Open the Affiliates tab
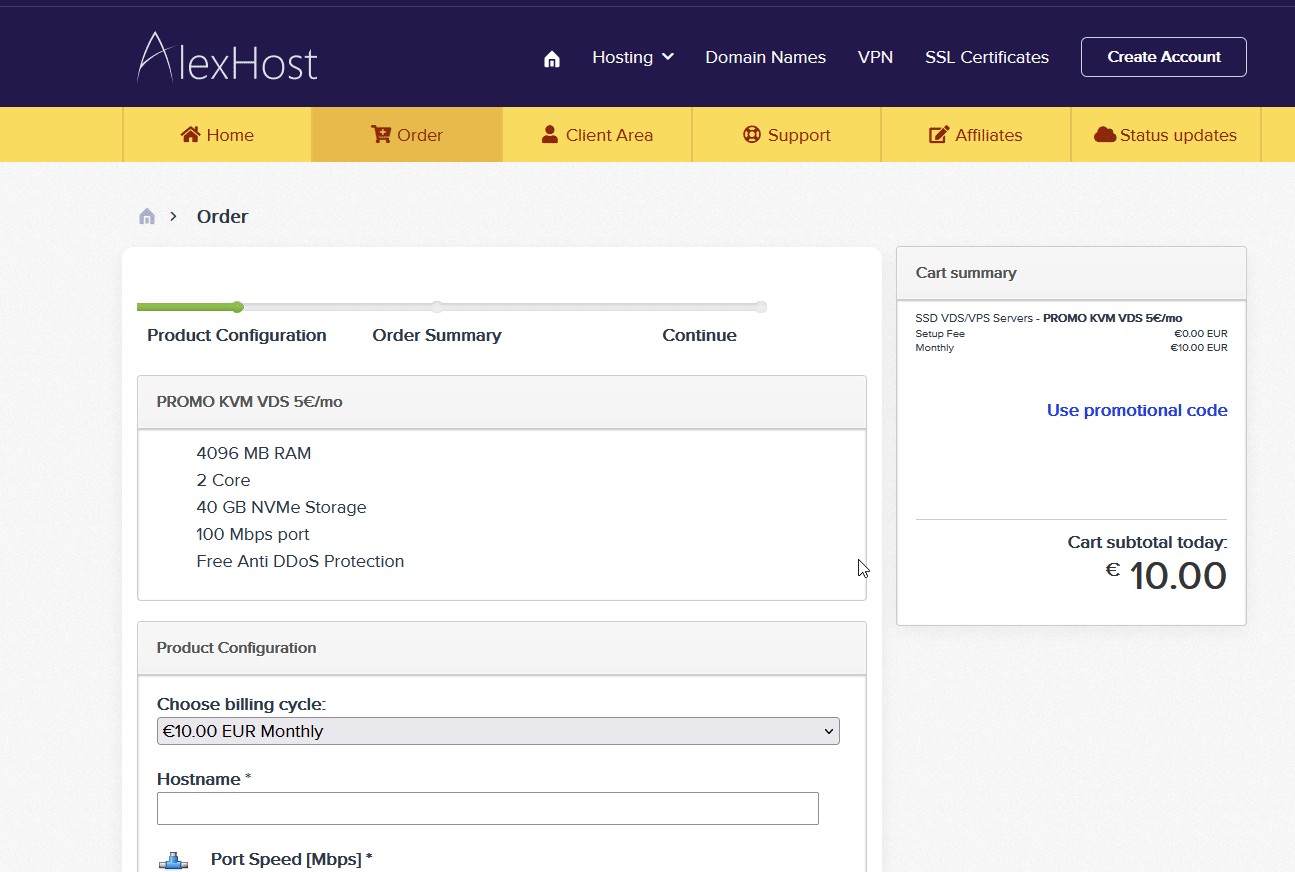The height and width of the screenshot is (872, 1295). tap(976, 135)
